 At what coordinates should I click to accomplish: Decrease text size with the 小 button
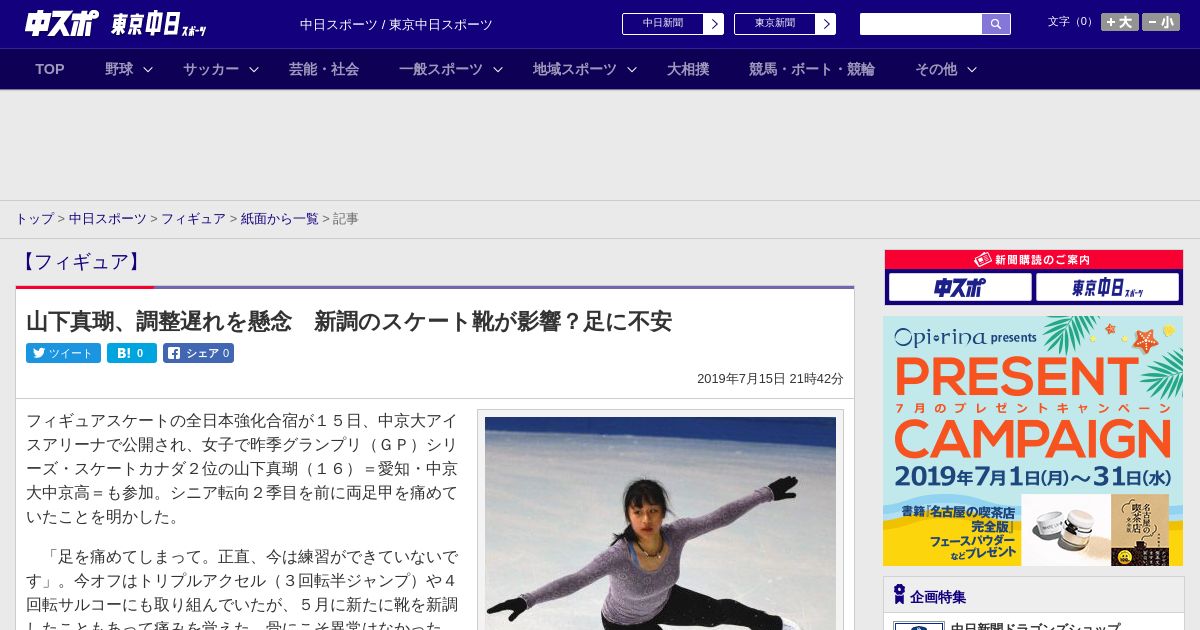[1161, 22]
